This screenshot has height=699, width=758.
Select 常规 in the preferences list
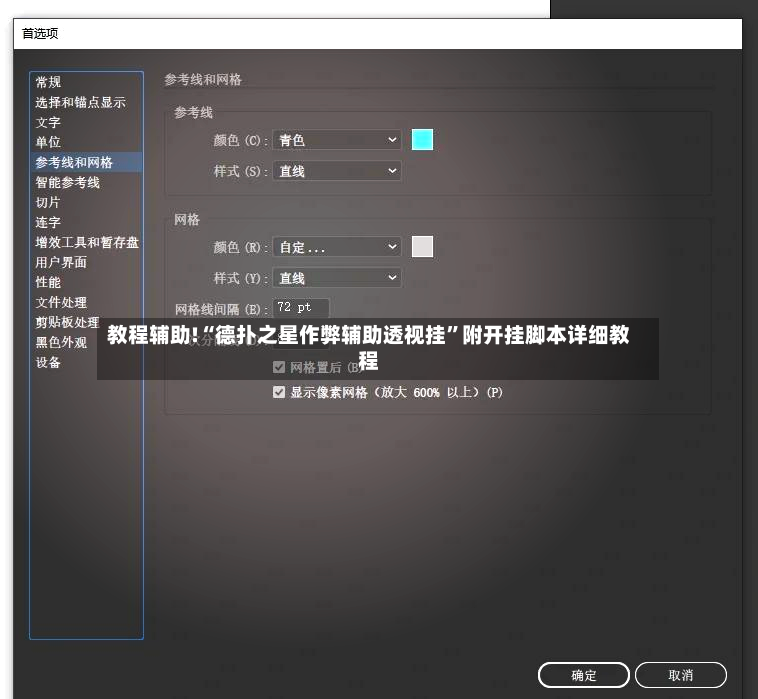tap(48, 82)
